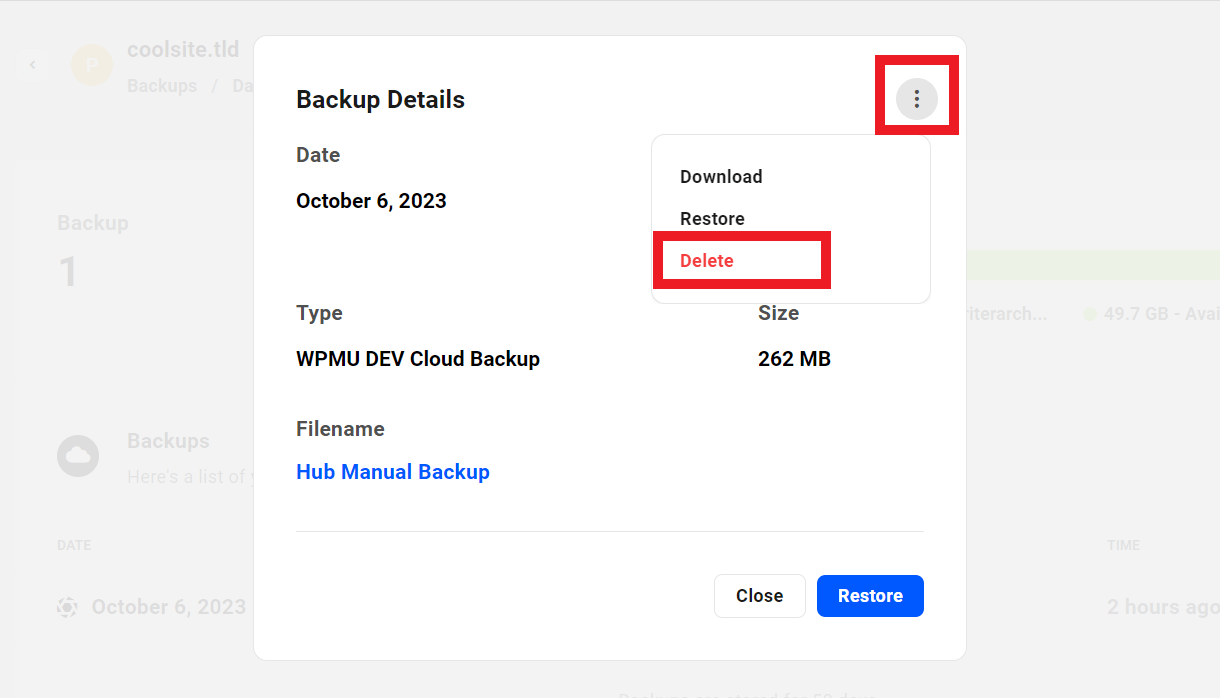Click the back arrow beside coolsite.tld
This screenshot has width=1220, height=698.
(32, 65)
